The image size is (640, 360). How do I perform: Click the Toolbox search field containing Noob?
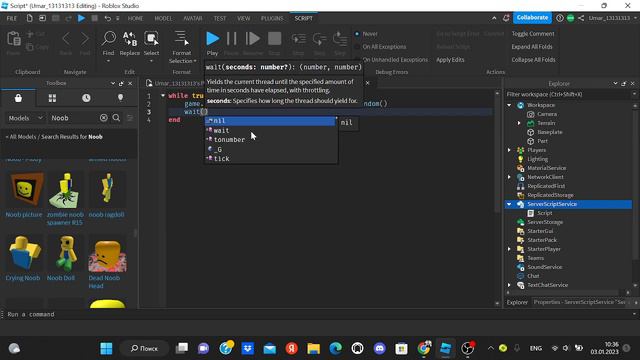tap(73, 118)
